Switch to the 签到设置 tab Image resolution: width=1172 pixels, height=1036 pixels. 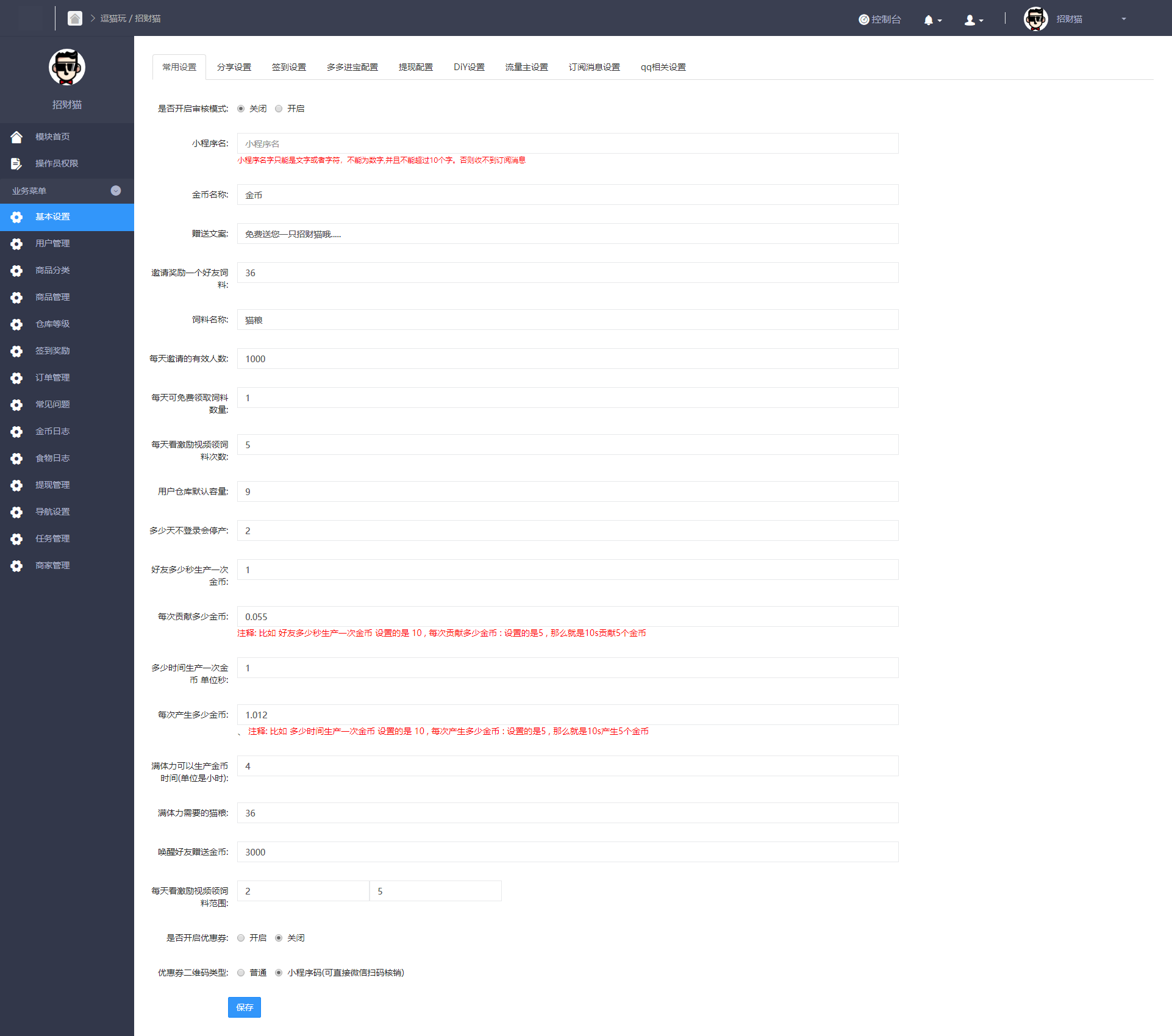tap(289, 67)
